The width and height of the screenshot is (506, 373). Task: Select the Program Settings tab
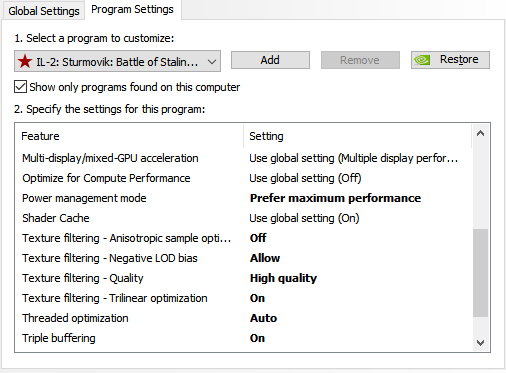coord(132,10)
